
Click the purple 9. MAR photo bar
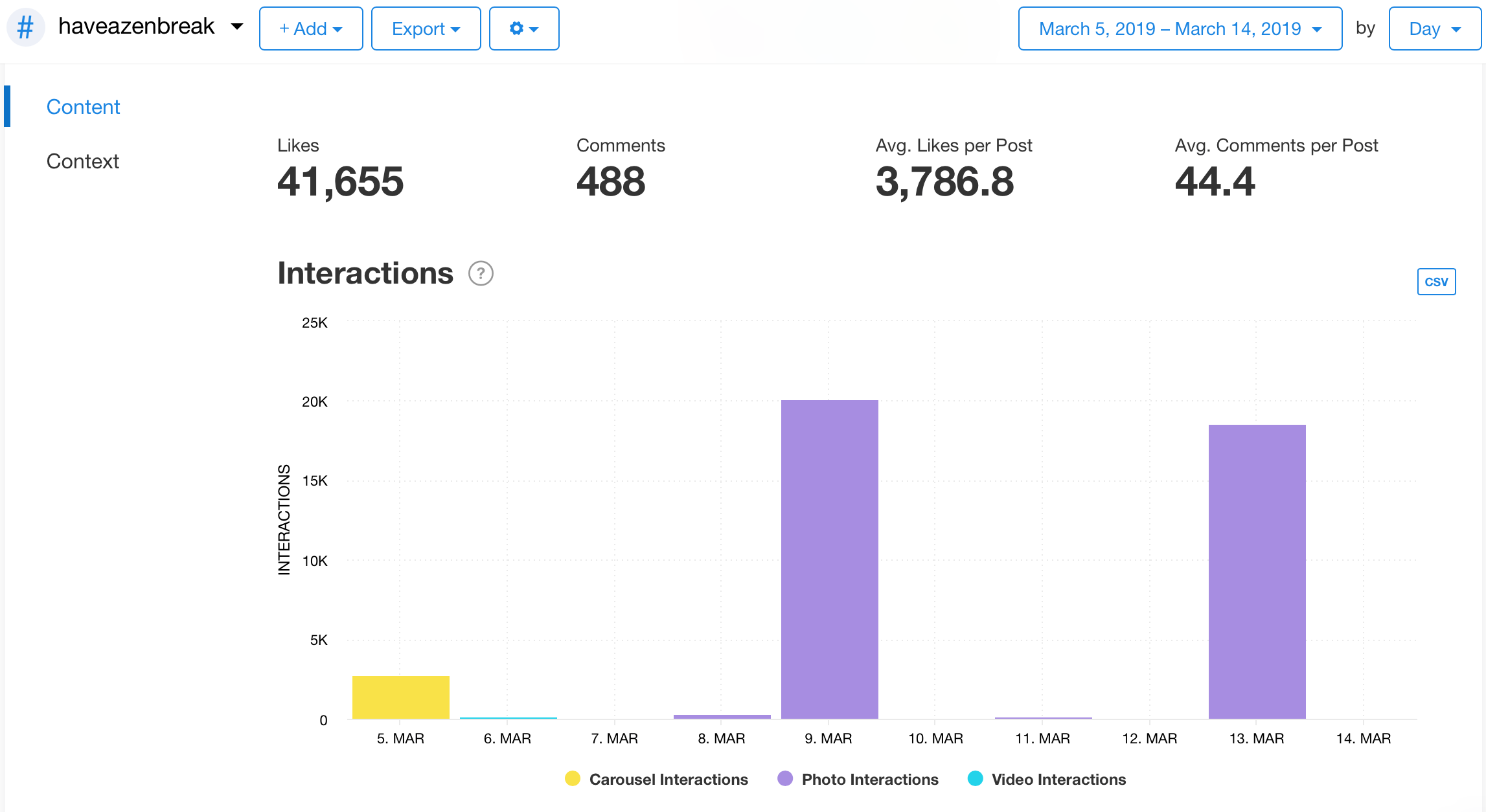tap(829, 558)
